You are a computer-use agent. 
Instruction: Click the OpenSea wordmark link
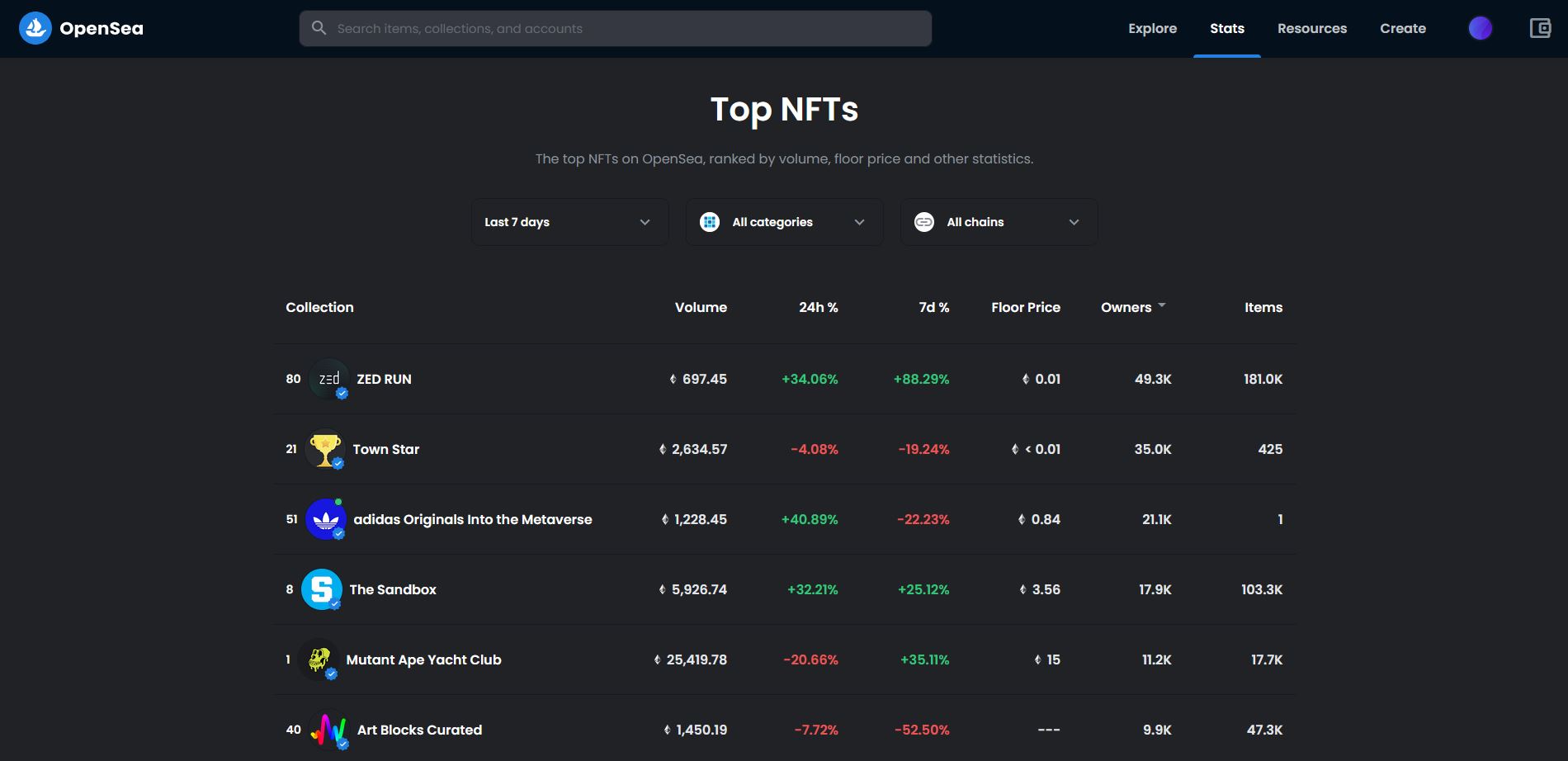[x=102, y=28]
